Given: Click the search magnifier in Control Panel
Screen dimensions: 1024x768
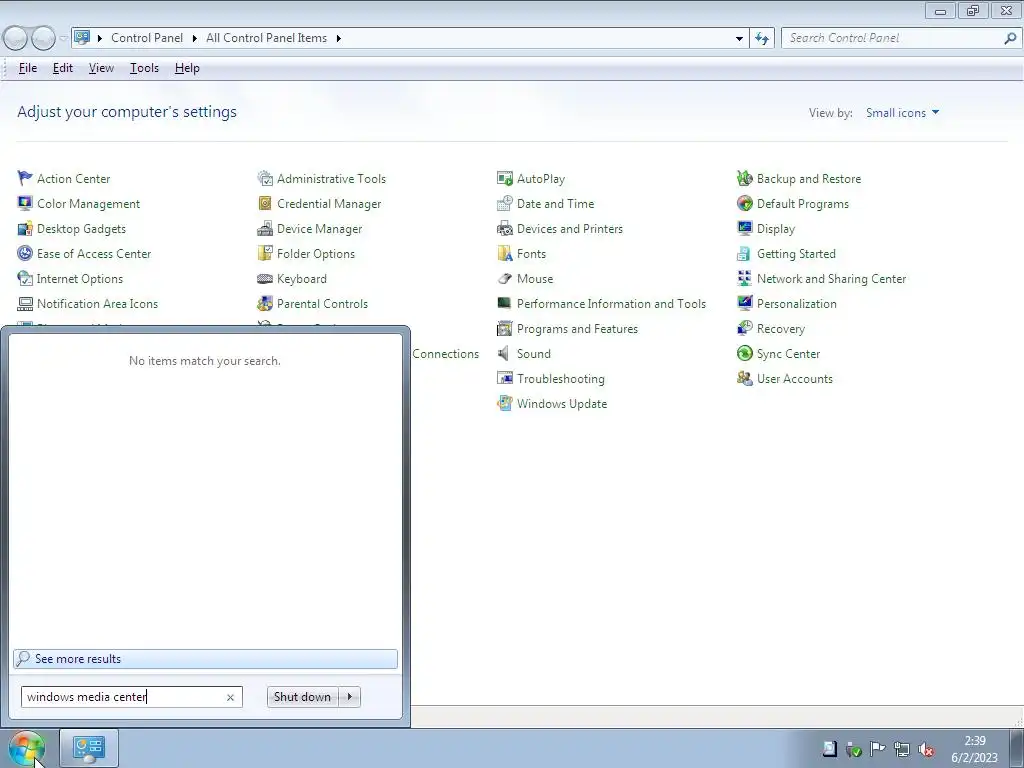Looking at the screenshot, I should click(1010, 39).
